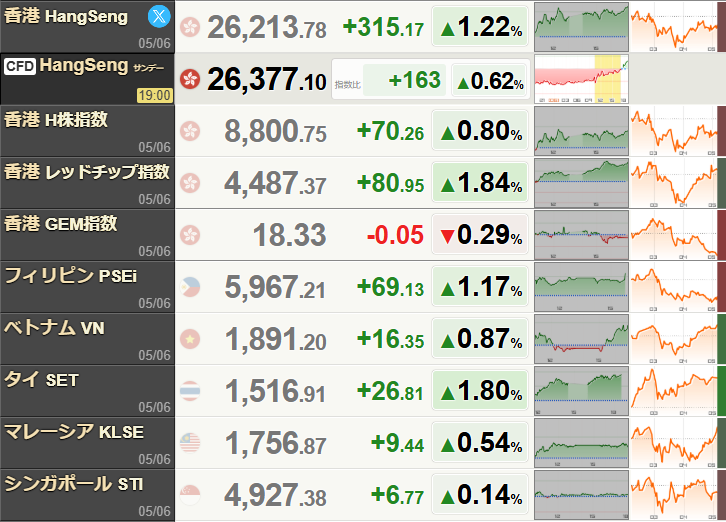Click the ▲1.17% change badge
726x522 pixels.
[480, 286]
